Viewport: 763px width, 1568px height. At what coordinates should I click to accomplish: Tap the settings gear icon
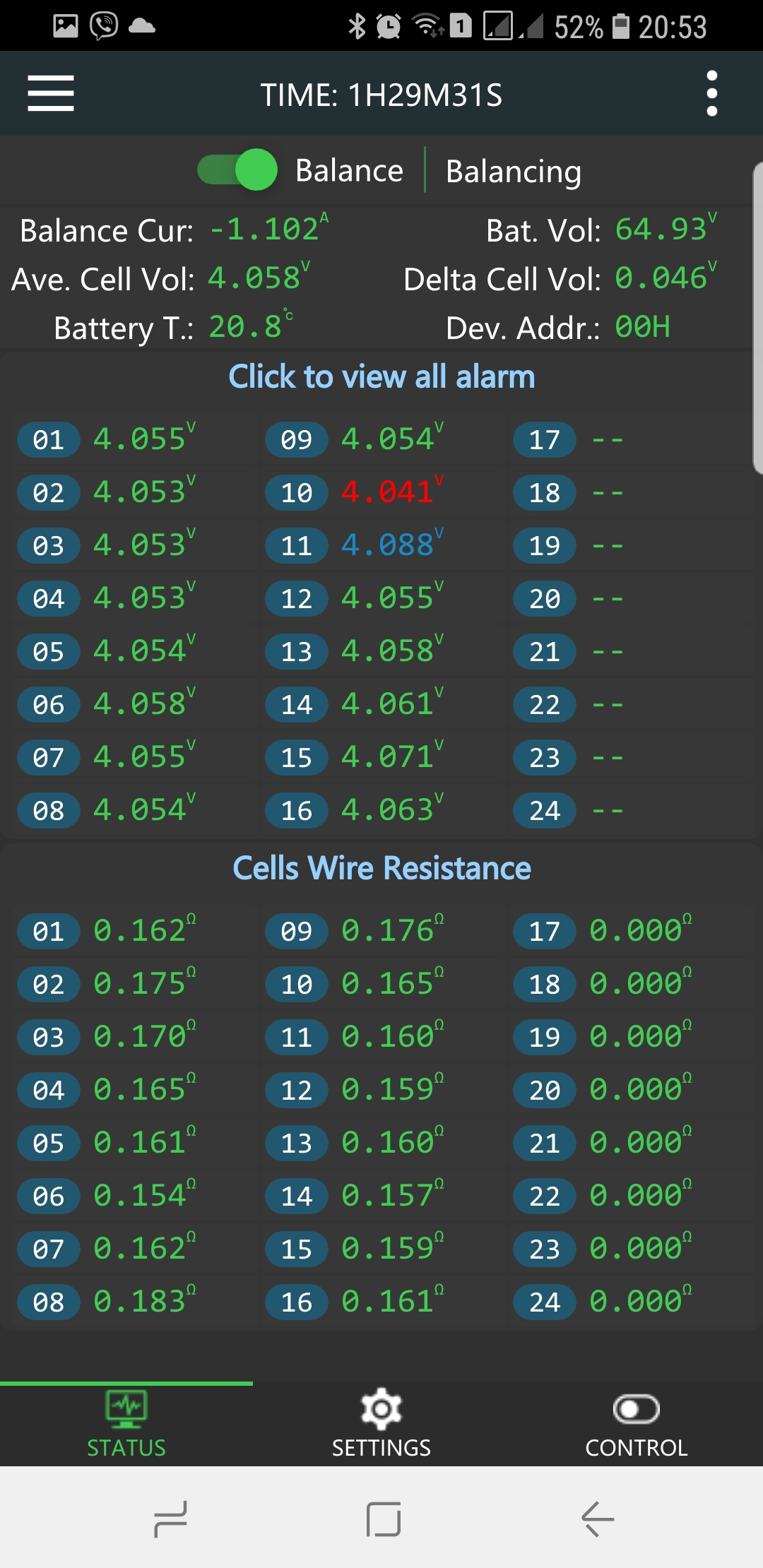click(x=381, y=1409)
